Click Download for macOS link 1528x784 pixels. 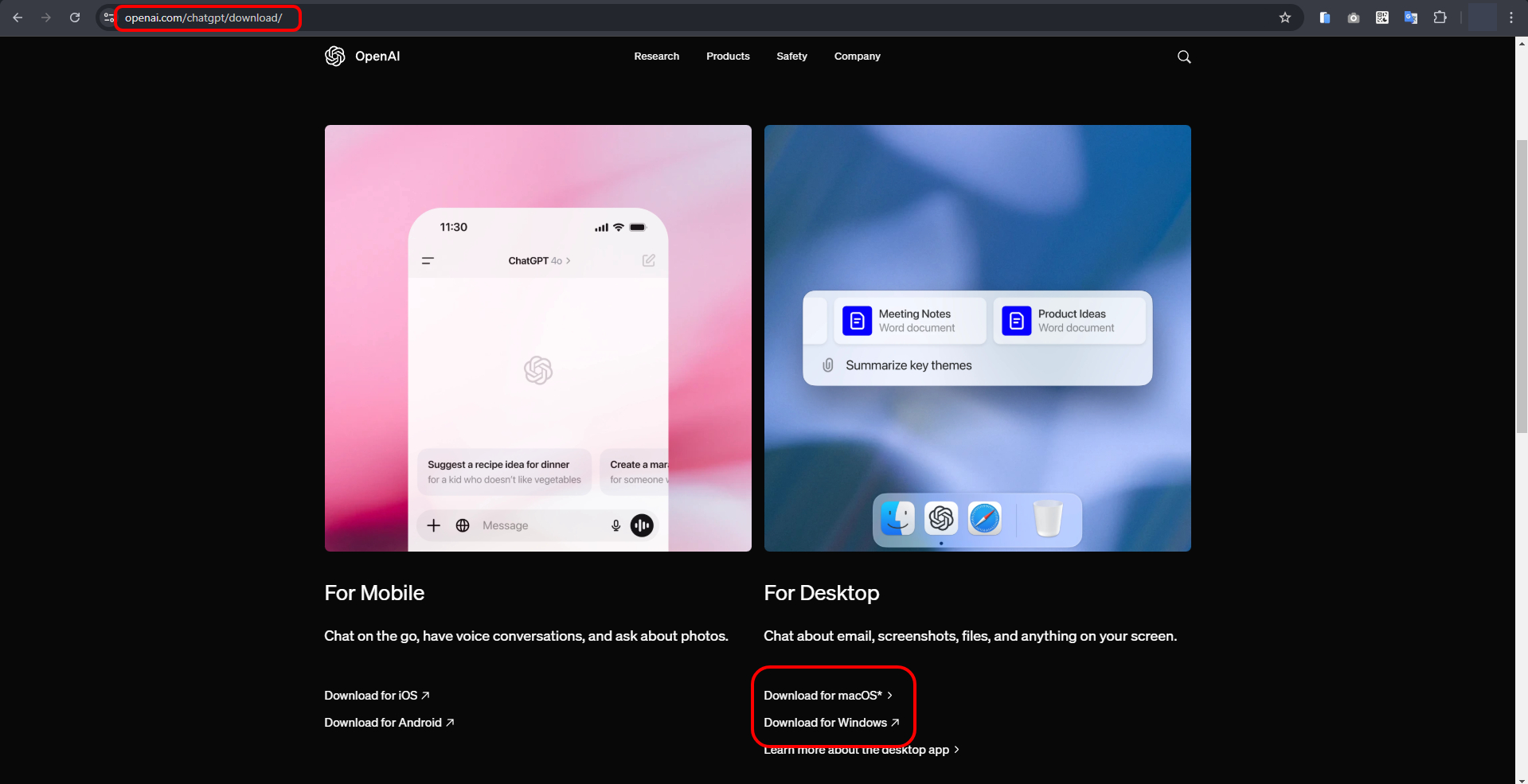click(828, 695)
